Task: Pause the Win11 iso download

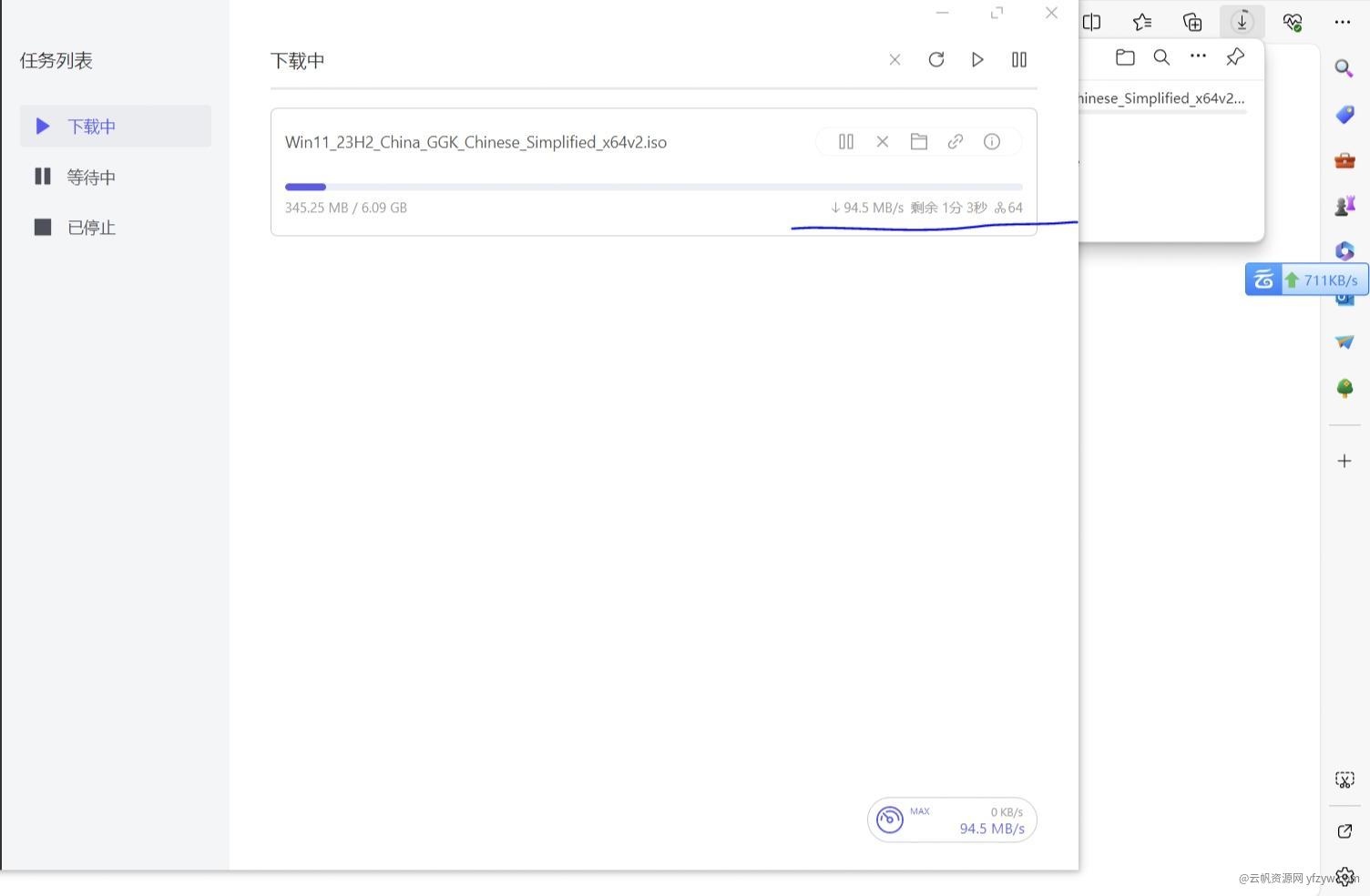Action: pos(846,142)
